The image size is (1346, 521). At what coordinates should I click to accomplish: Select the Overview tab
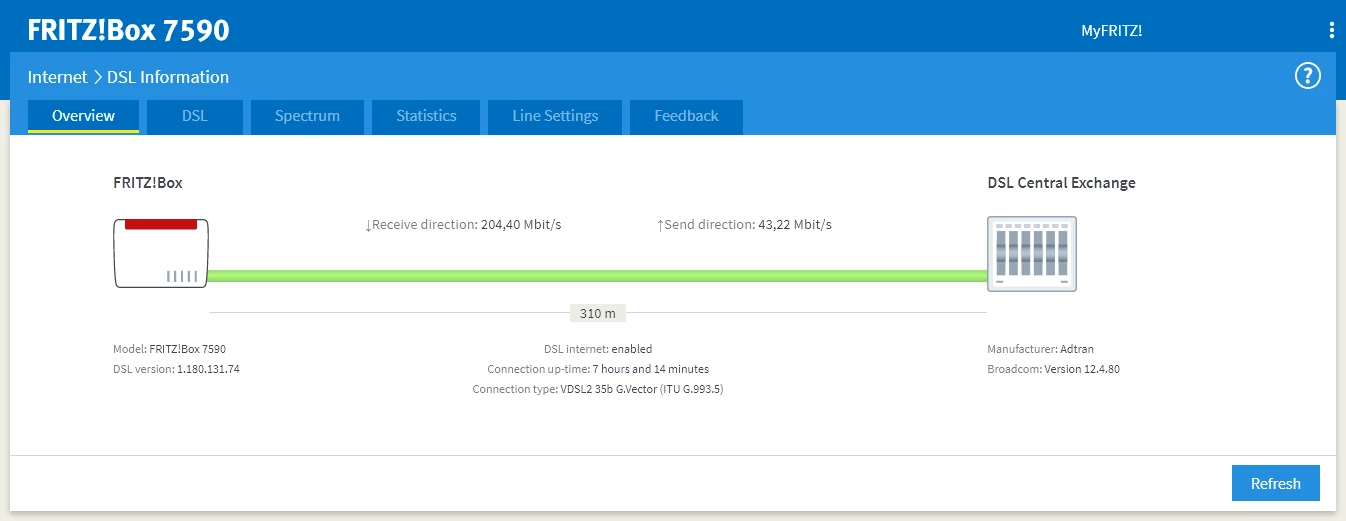click(83, 116)
